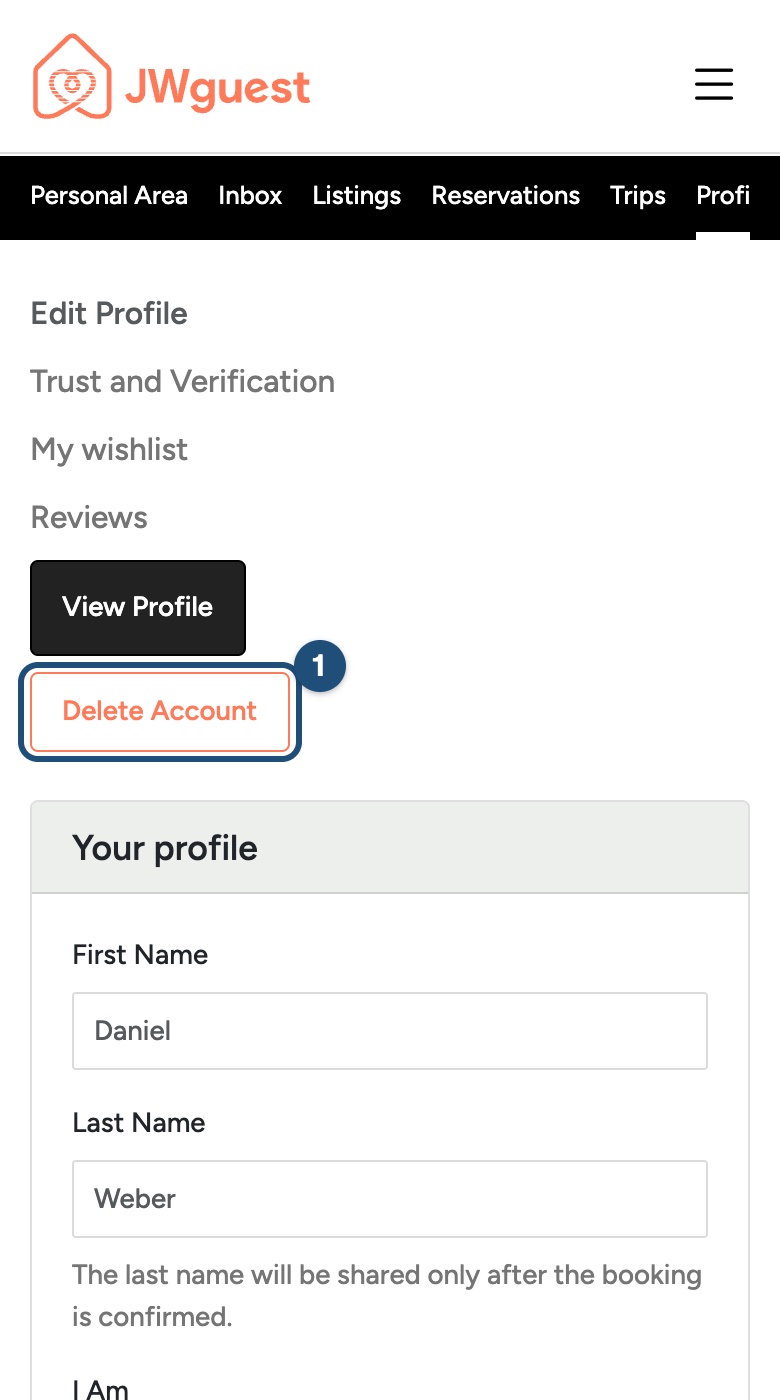780x1400 pixels.
Task: Open My wishlist
Action: [x=109, y=450]
